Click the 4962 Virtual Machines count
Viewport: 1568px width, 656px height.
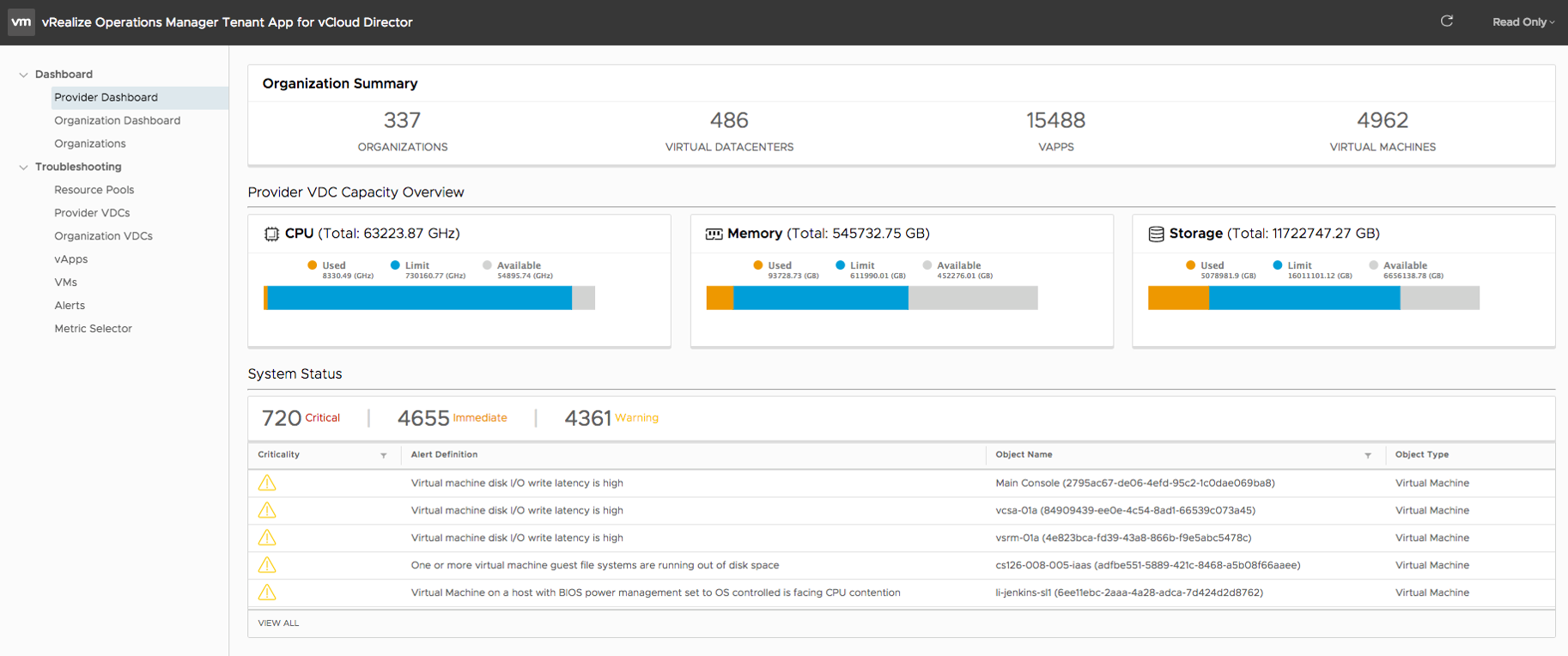coord(1383,121)
